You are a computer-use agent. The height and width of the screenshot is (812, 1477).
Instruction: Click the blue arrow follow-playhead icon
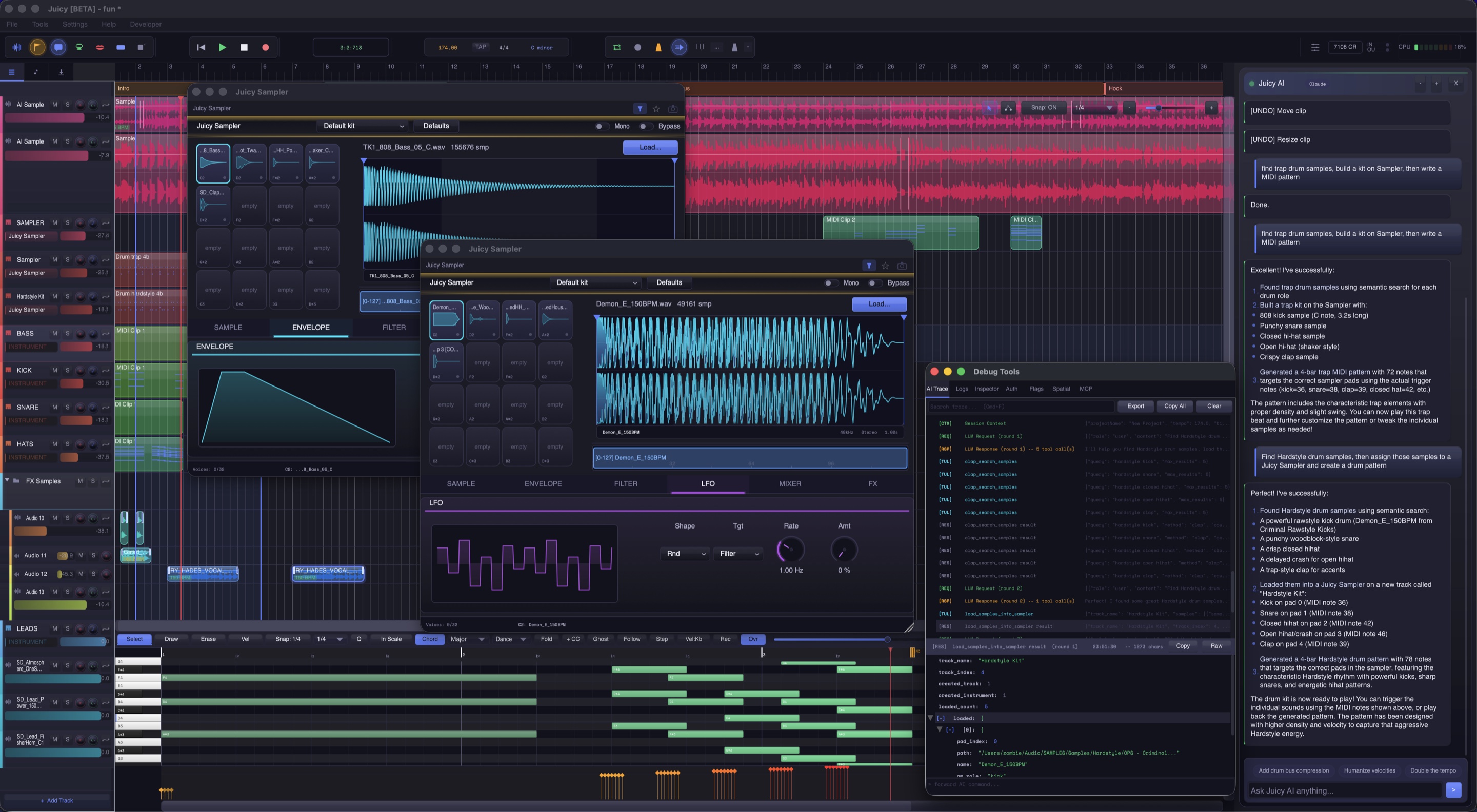coord(679,47)
